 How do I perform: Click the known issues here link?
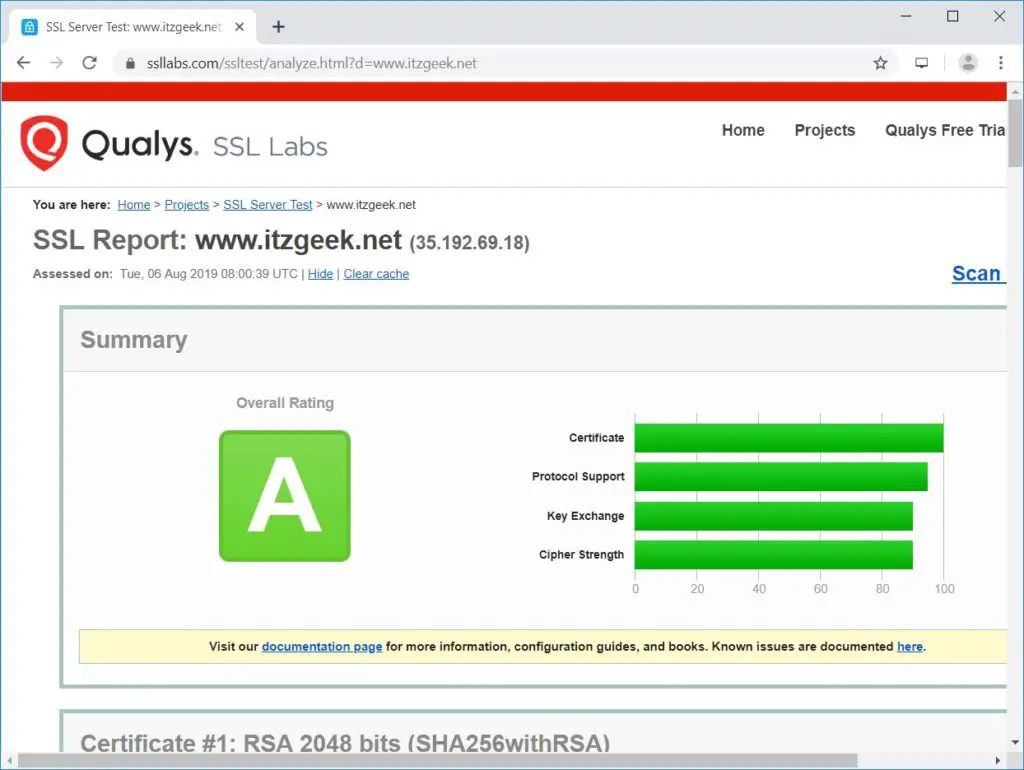910,647
